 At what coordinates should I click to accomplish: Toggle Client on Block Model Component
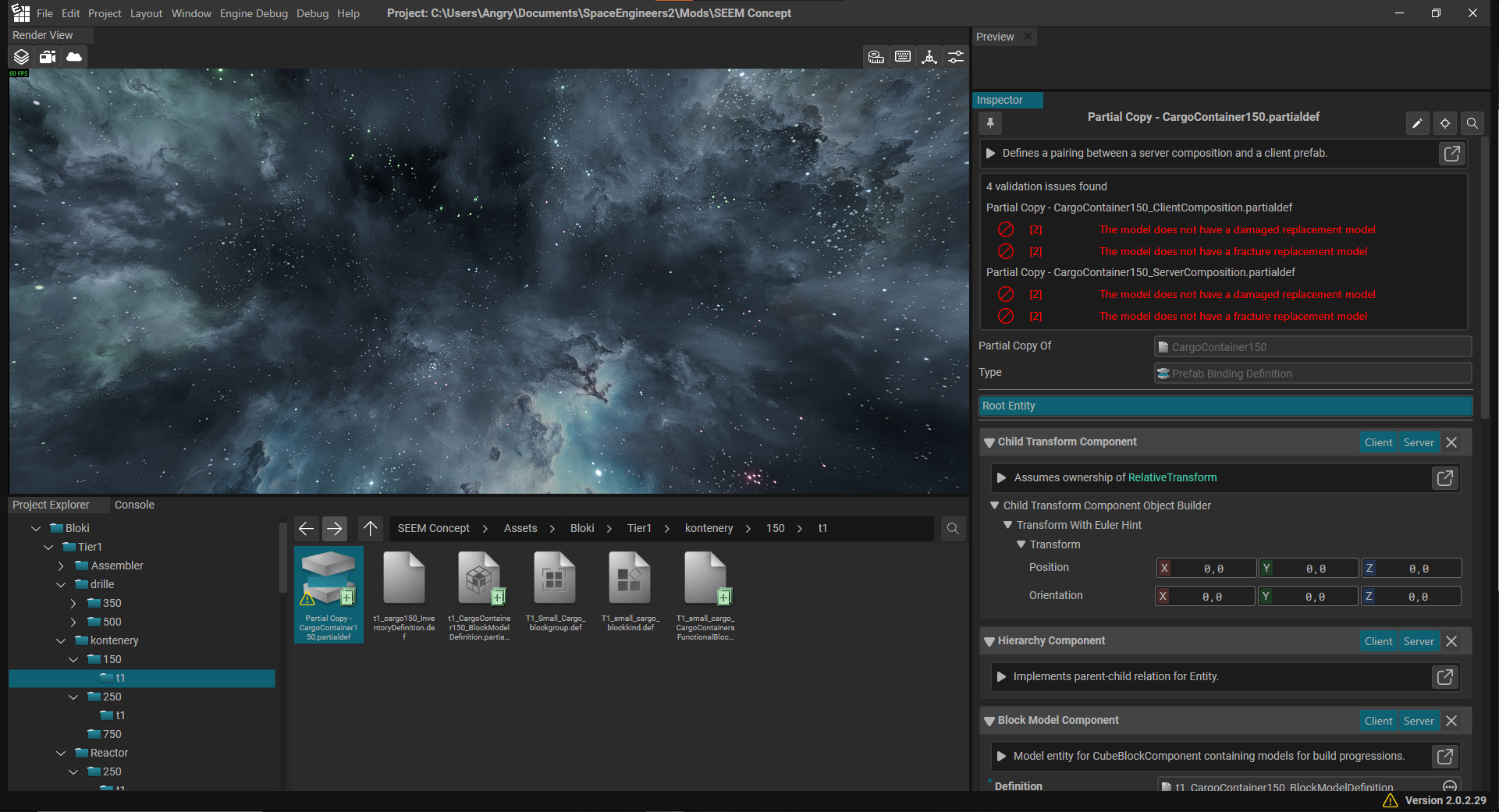tap(1378, 721)
